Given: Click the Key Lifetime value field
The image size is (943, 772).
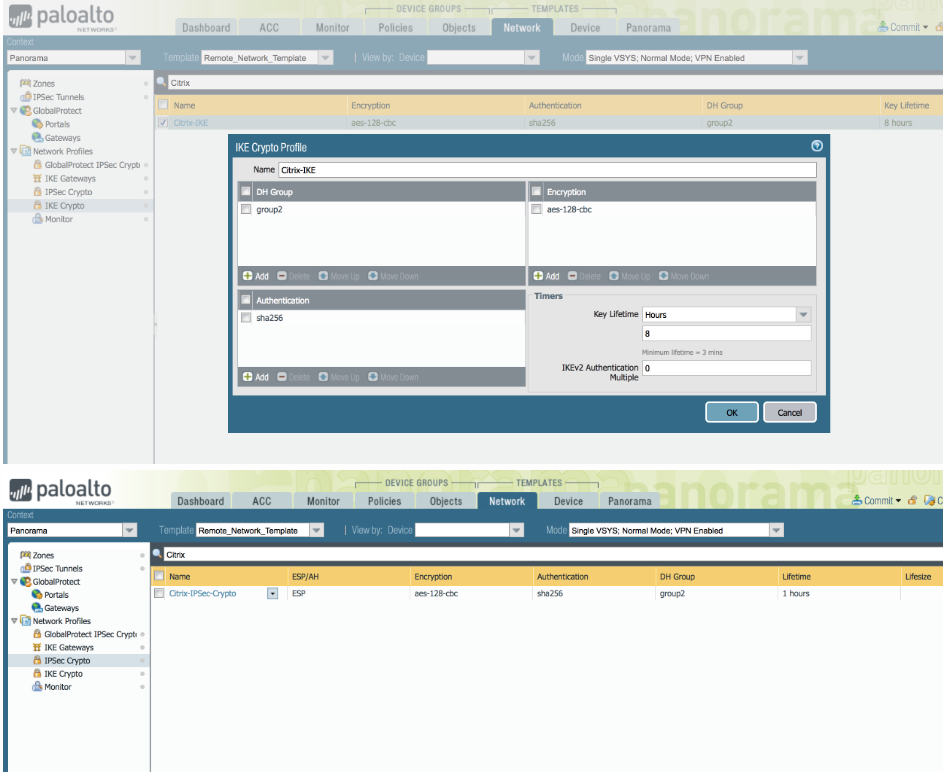Looking at the screenshot, I should 726,334.
